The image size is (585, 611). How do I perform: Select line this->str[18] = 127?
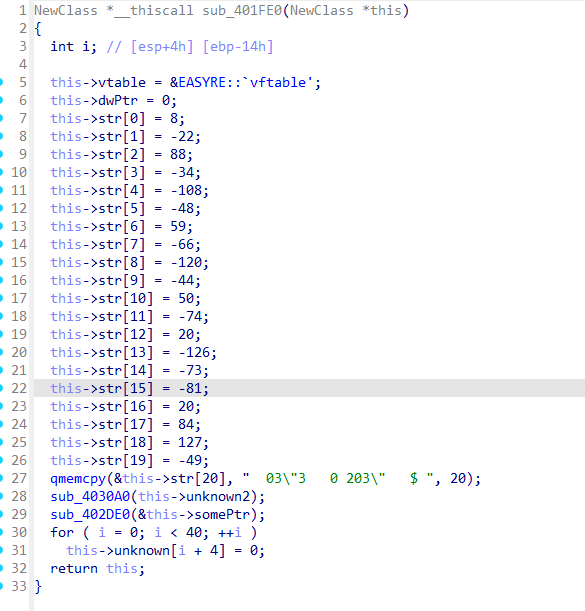point(129,442)
